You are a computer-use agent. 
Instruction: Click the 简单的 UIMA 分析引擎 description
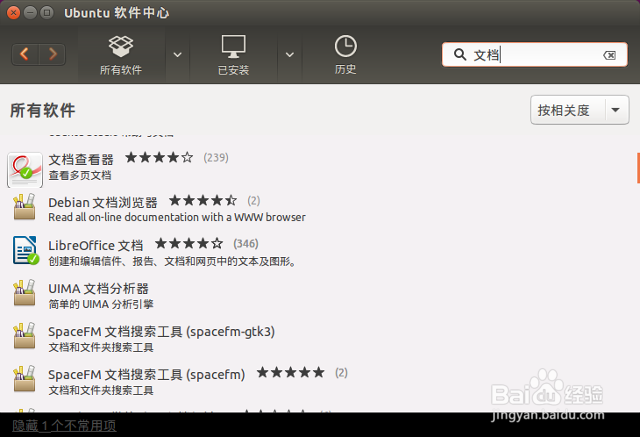101,304
